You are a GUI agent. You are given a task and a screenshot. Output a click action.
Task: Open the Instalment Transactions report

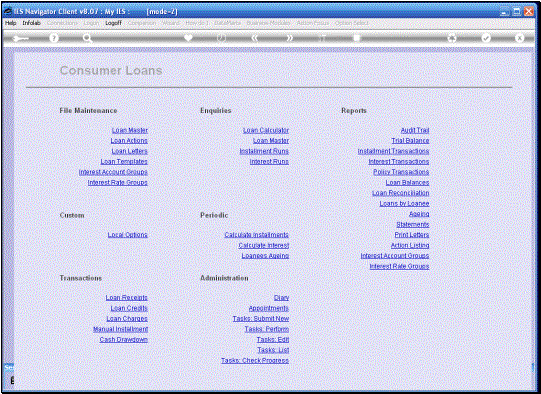pyautogui.click(x=393, y=151)
